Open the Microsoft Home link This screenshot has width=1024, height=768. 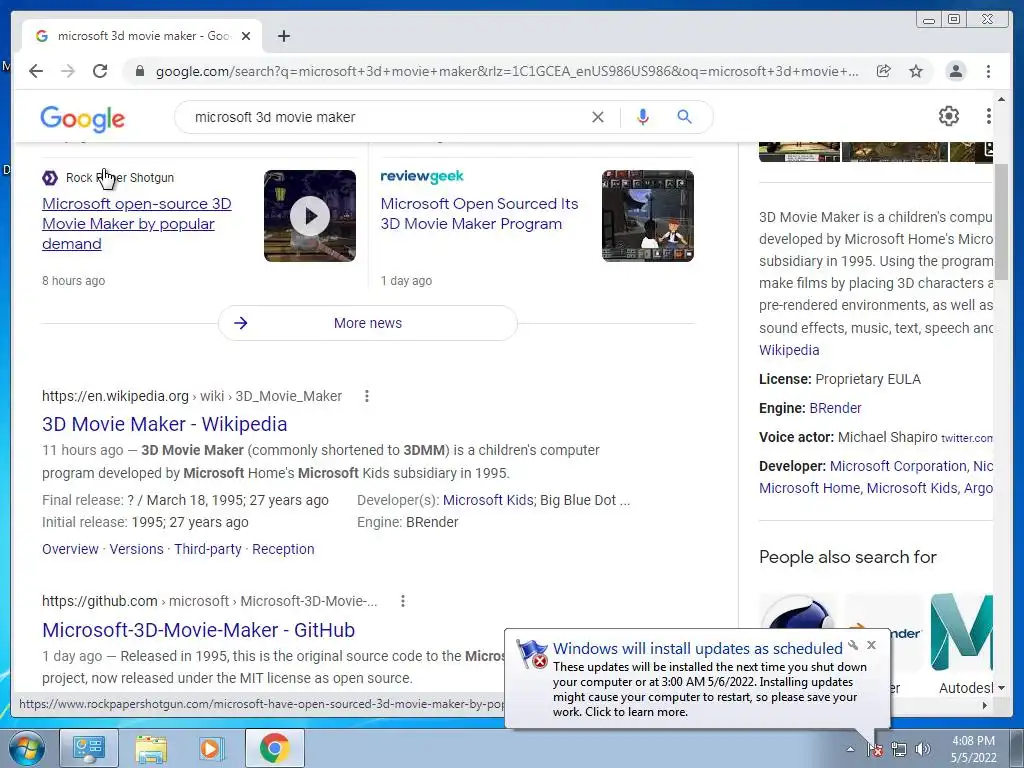coord(809,488)
